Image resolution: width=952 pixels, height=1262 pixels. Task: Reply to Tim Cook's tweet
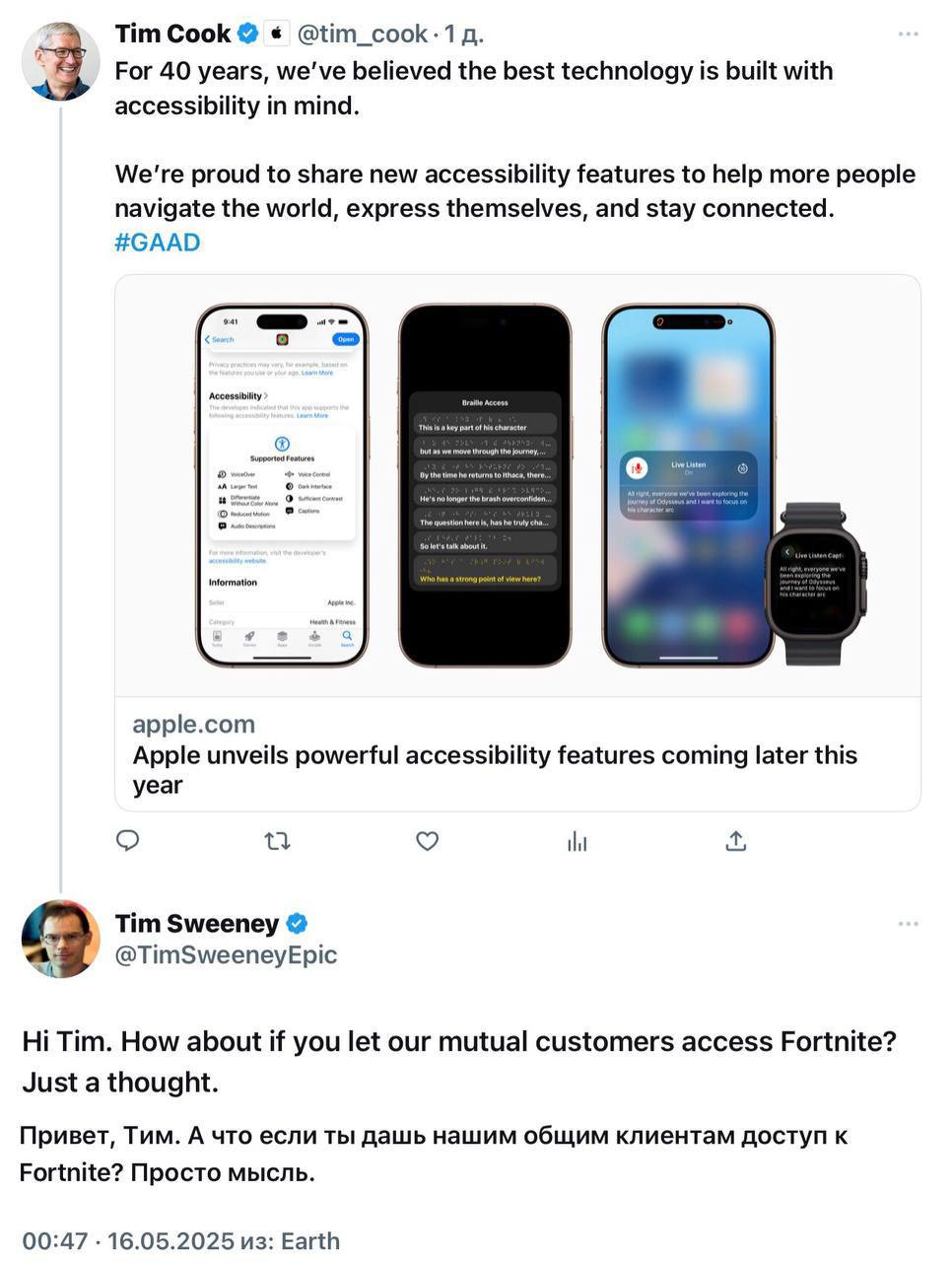pos(128,841)
